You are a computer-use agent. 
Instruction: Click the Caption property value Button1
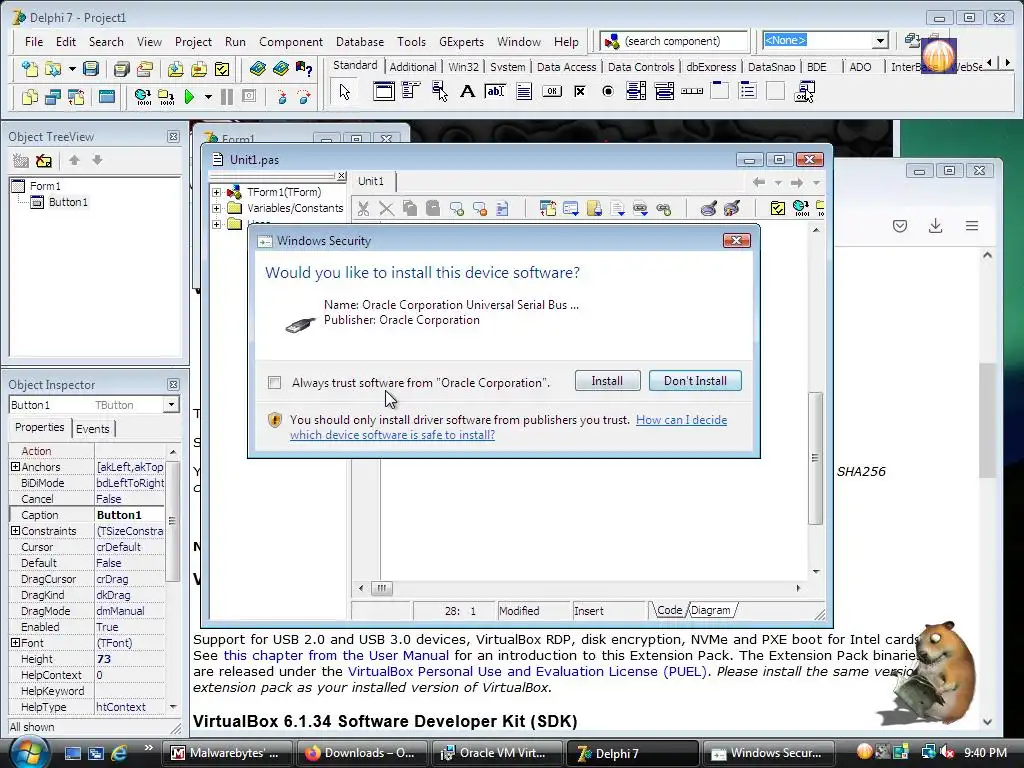tap(129, 515)
